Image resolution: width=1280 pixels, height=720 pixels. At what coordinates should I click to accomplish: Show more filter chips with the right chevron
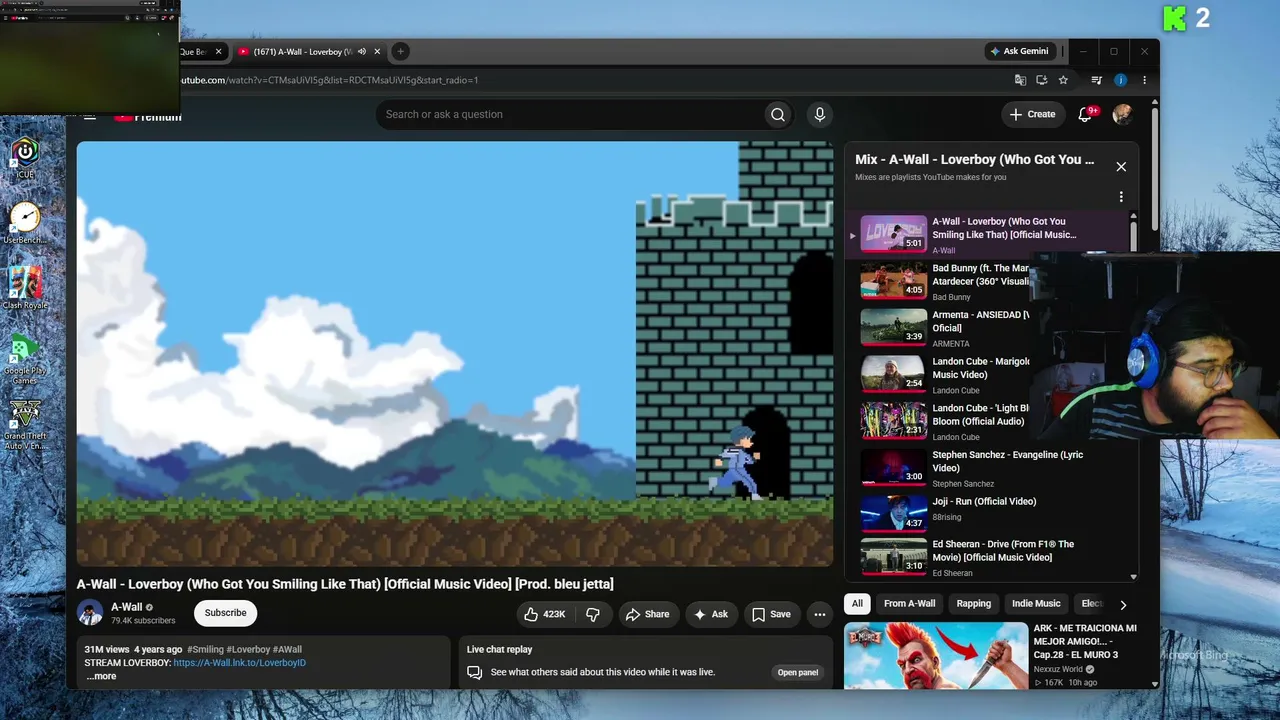coord(1123,605)
